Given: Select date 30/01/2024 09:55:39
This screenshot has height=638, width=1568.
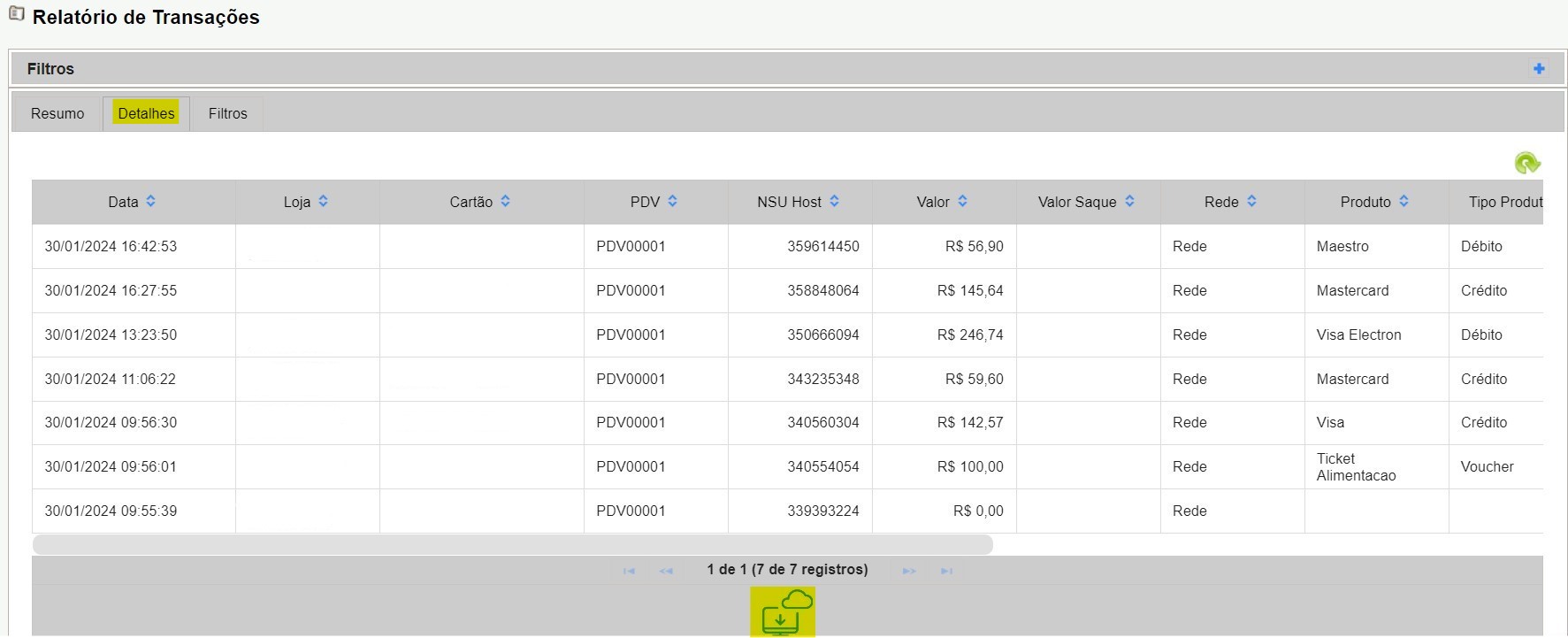Looking at the screenshot, I should pos(111,511).
